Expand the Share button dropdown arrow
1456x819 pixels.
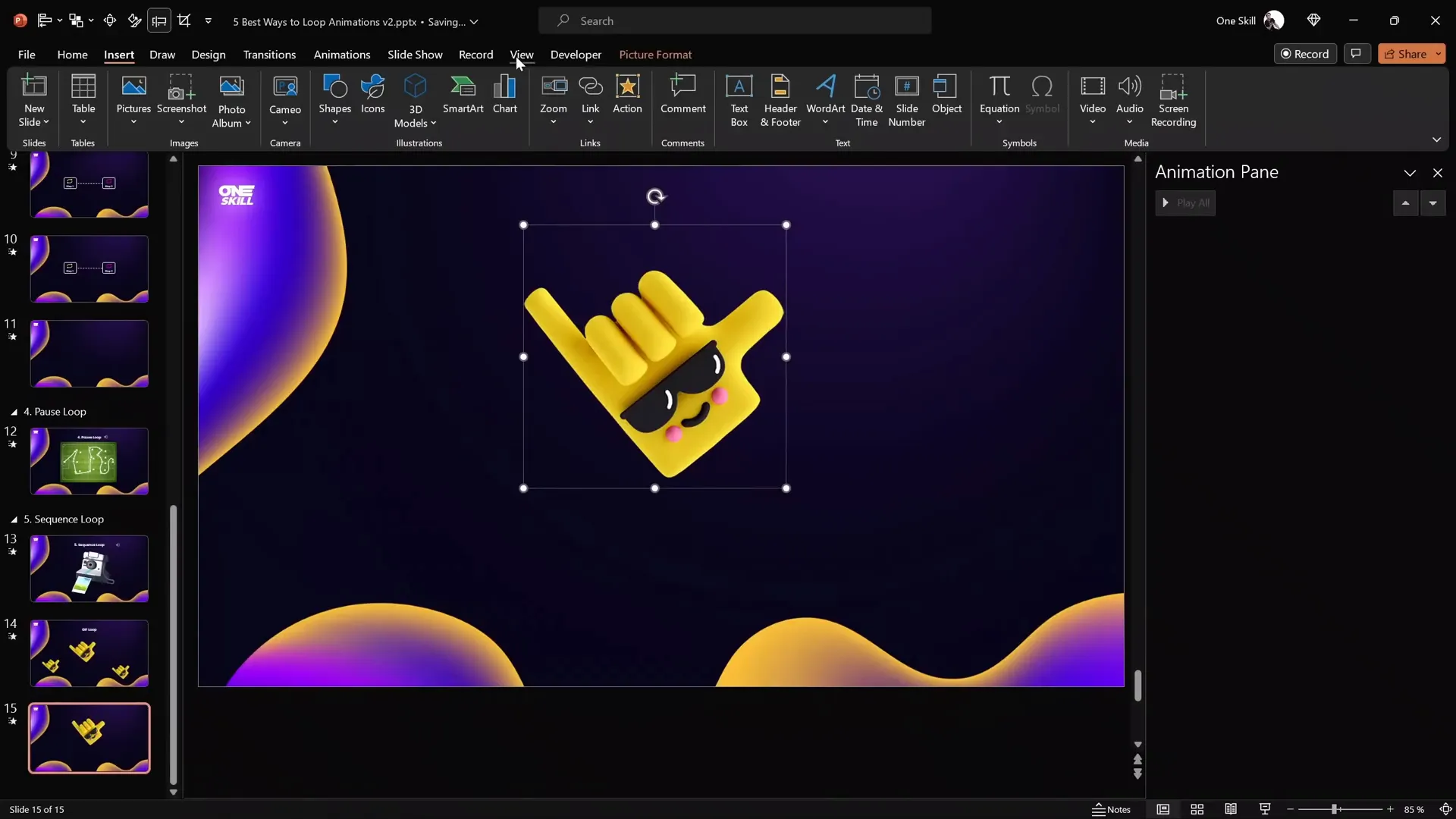coord(1439,54)
